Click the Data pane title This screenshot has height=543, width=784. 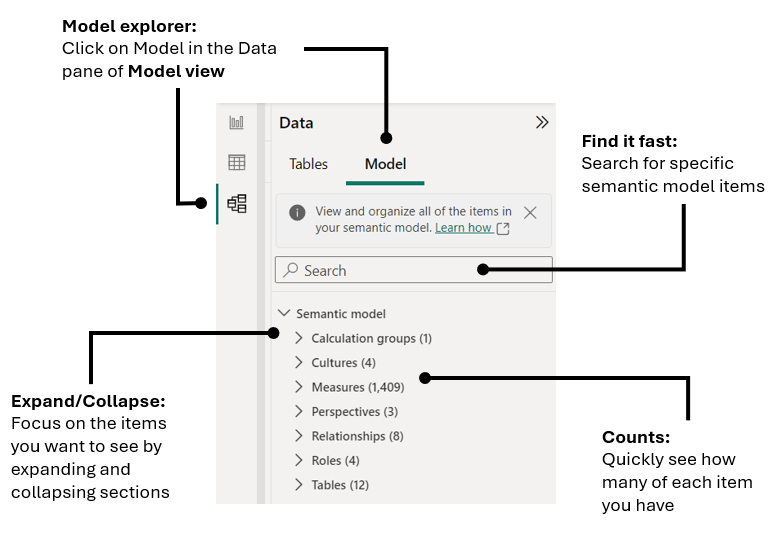tap(296, 123)
